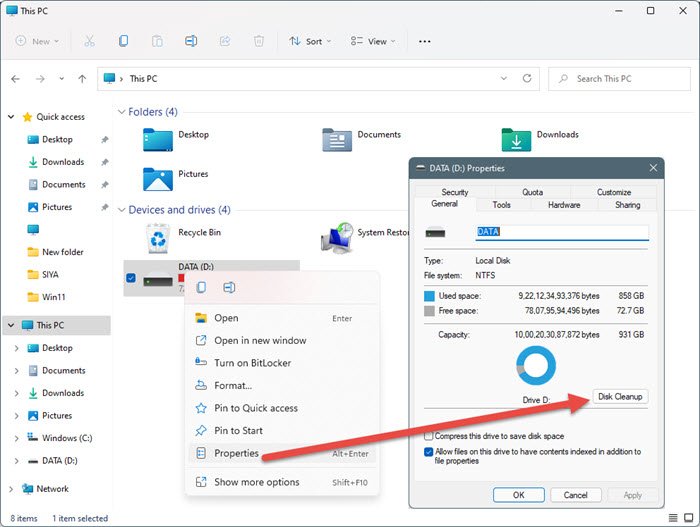Click the Copy icon in context menu
Screen dimensions: 700x527
(x=201, y=288)
